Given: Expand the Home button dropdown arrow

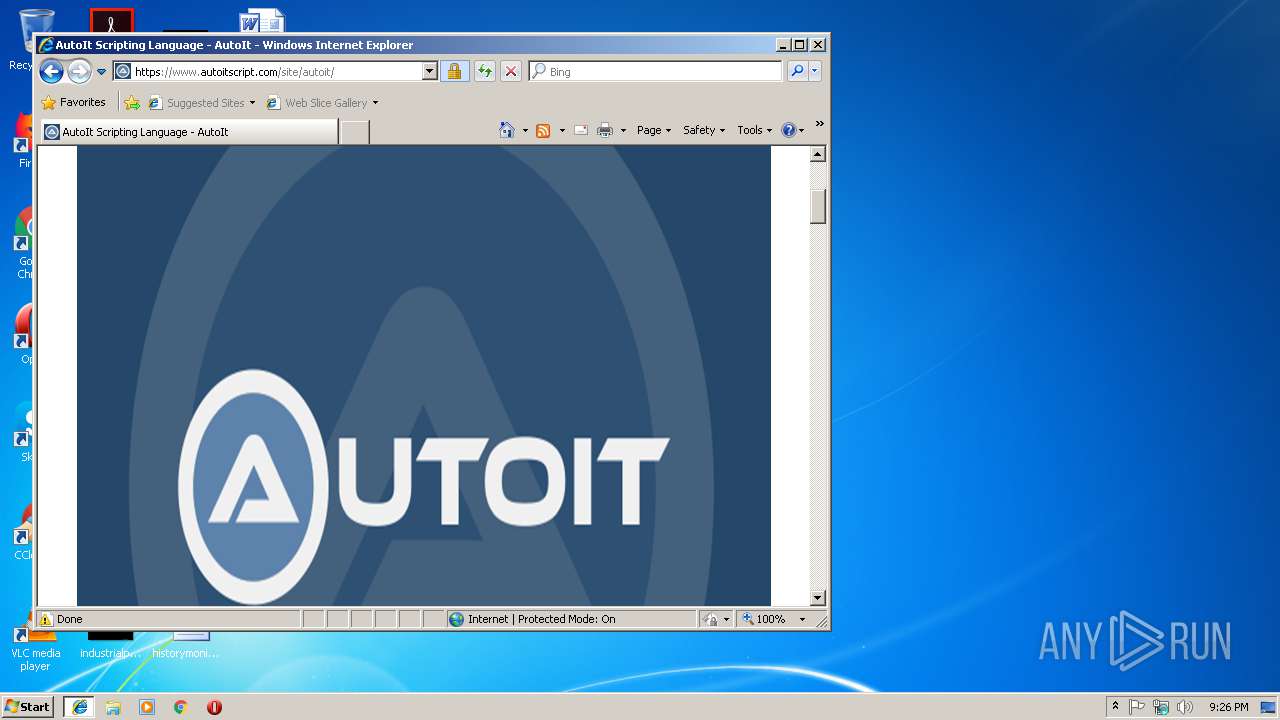Looking at the screenshot, I should tap(525, 130).
